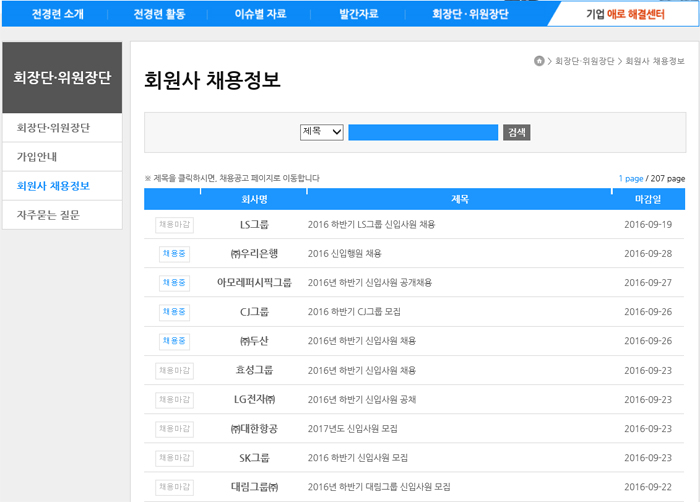Click the home icon in breadcrumb

(x=540, y=61)
